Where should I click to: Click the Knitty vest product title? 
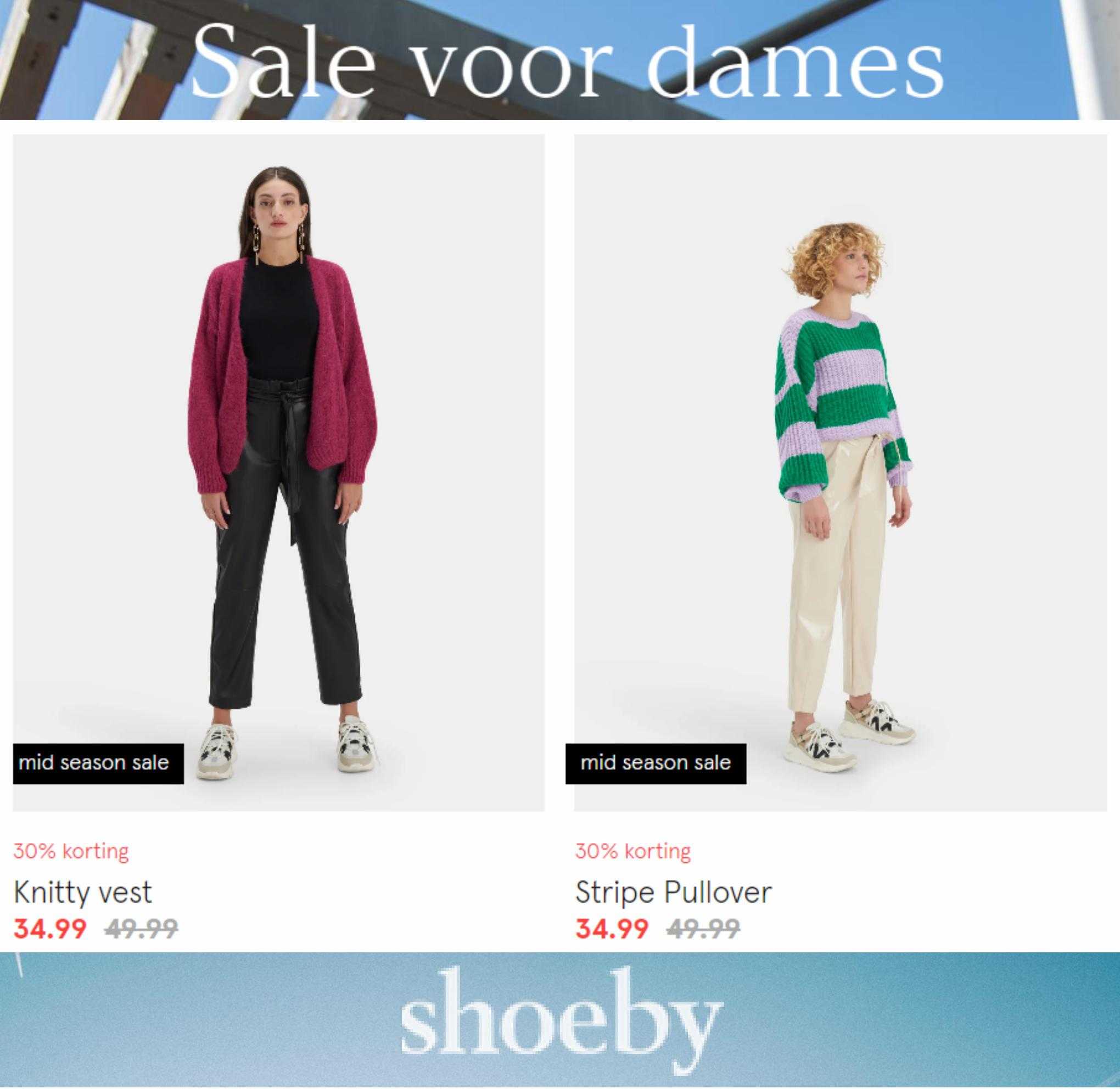83,892
